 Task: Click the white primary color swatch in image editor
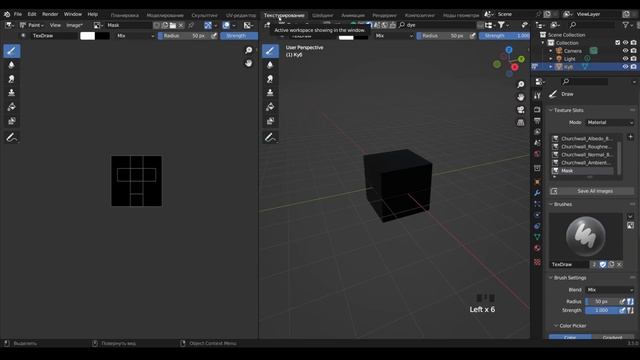(x=87, y=36)
